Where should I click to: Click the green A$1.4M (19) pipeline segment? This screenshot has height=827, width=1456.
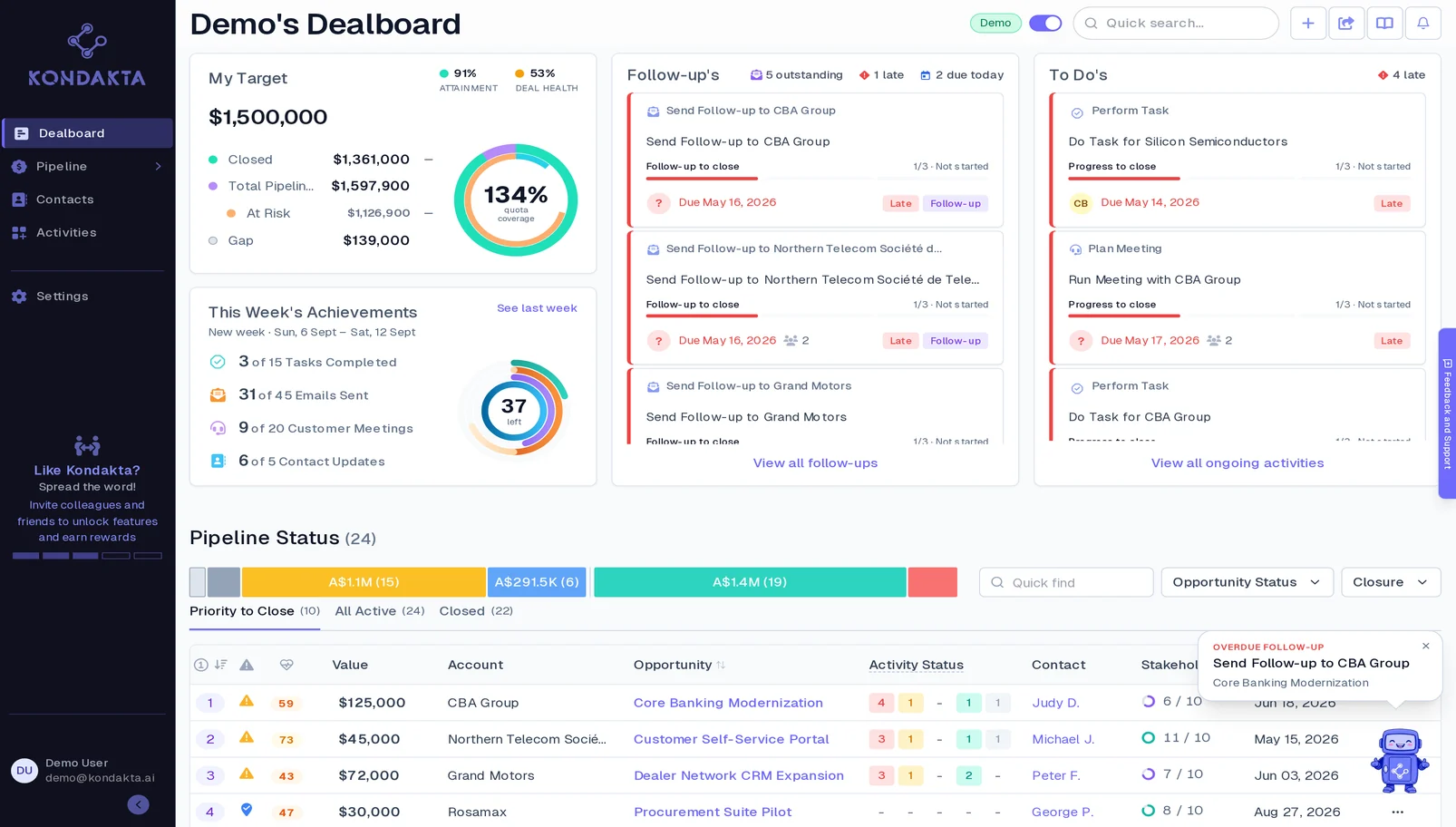coord(750,582)
